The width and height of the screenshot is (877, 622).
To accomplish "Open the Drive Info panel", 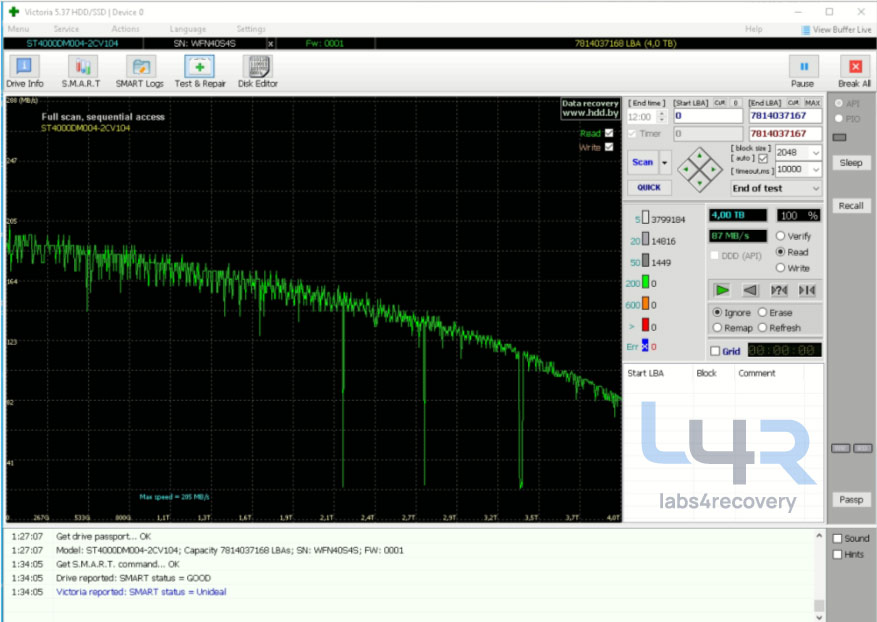I will [24, 72].
